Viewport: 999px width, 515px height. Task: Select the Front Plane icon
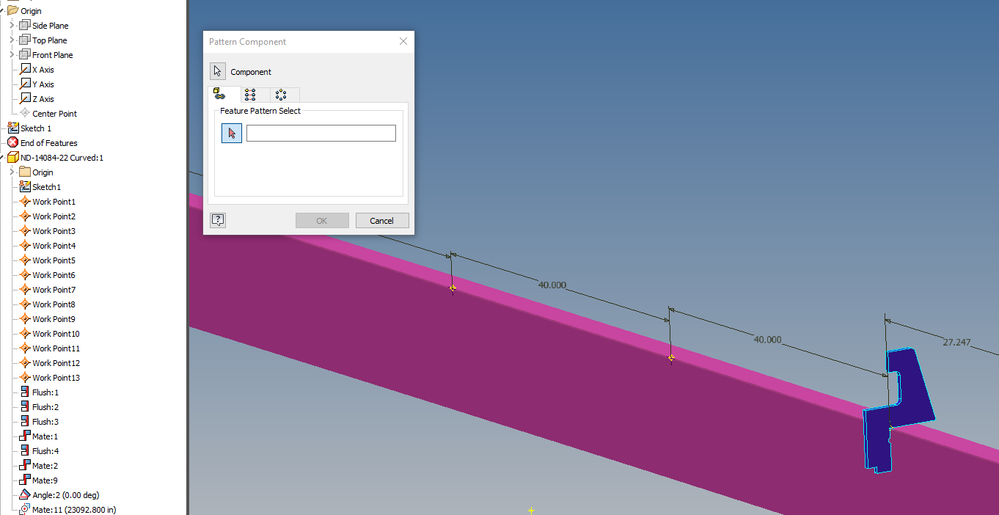[x=25, y=55]
